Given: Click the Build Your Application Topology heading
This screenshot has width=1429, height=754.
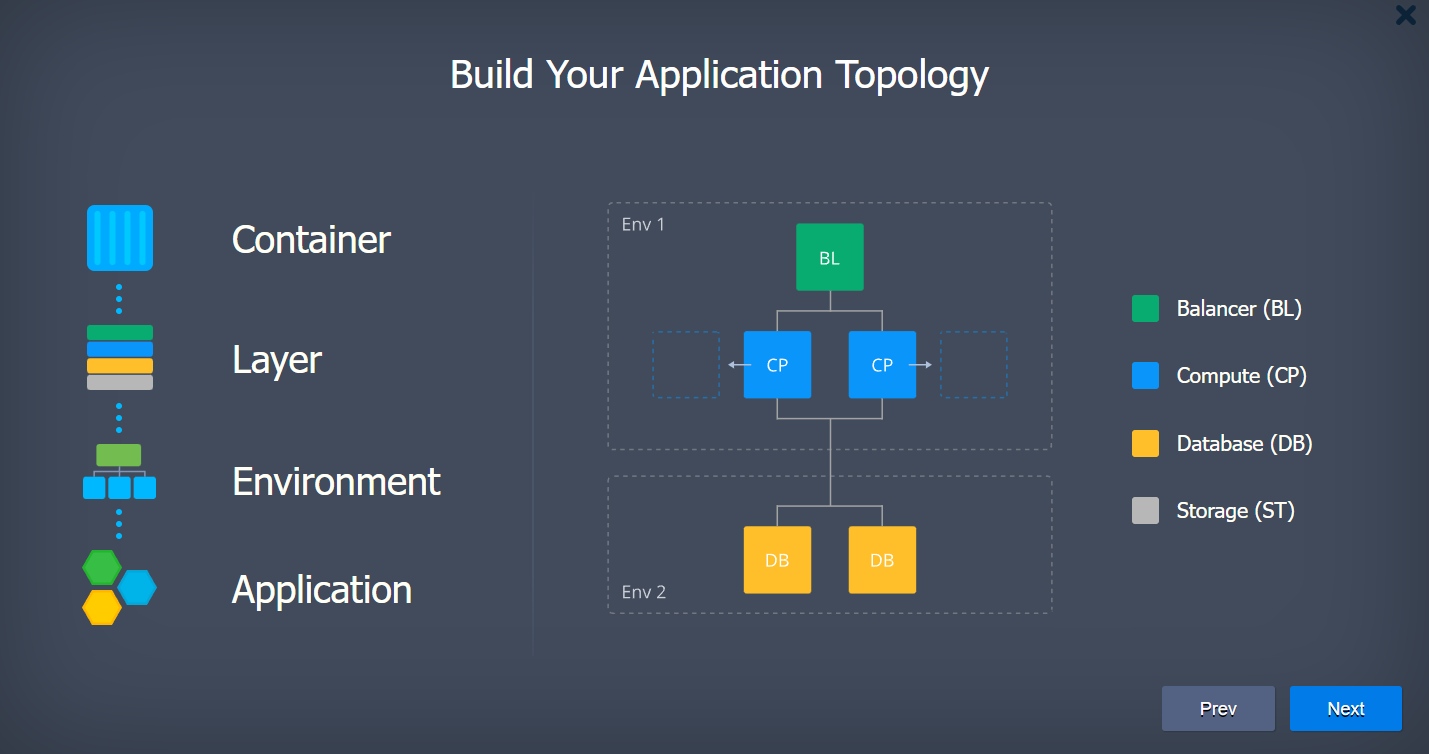Looking at the screenshot, I should point(719,76).
